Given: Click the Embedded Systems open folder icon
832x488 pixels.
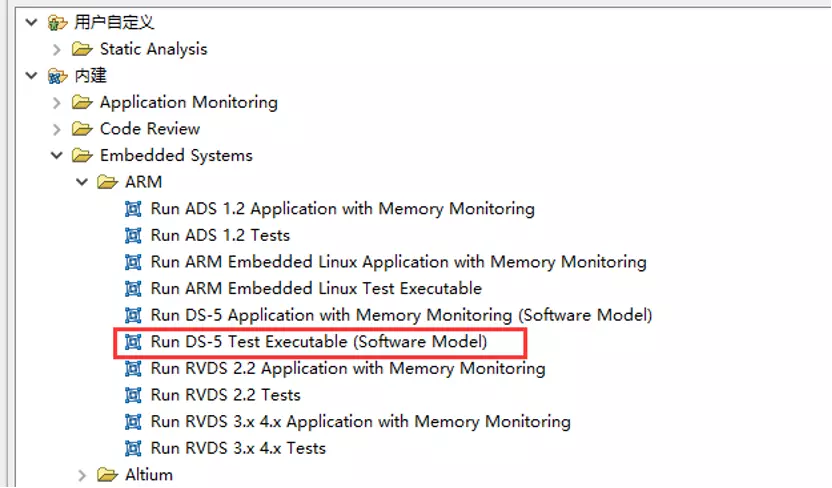Looking at the screenshot, I should pos(82,156).
